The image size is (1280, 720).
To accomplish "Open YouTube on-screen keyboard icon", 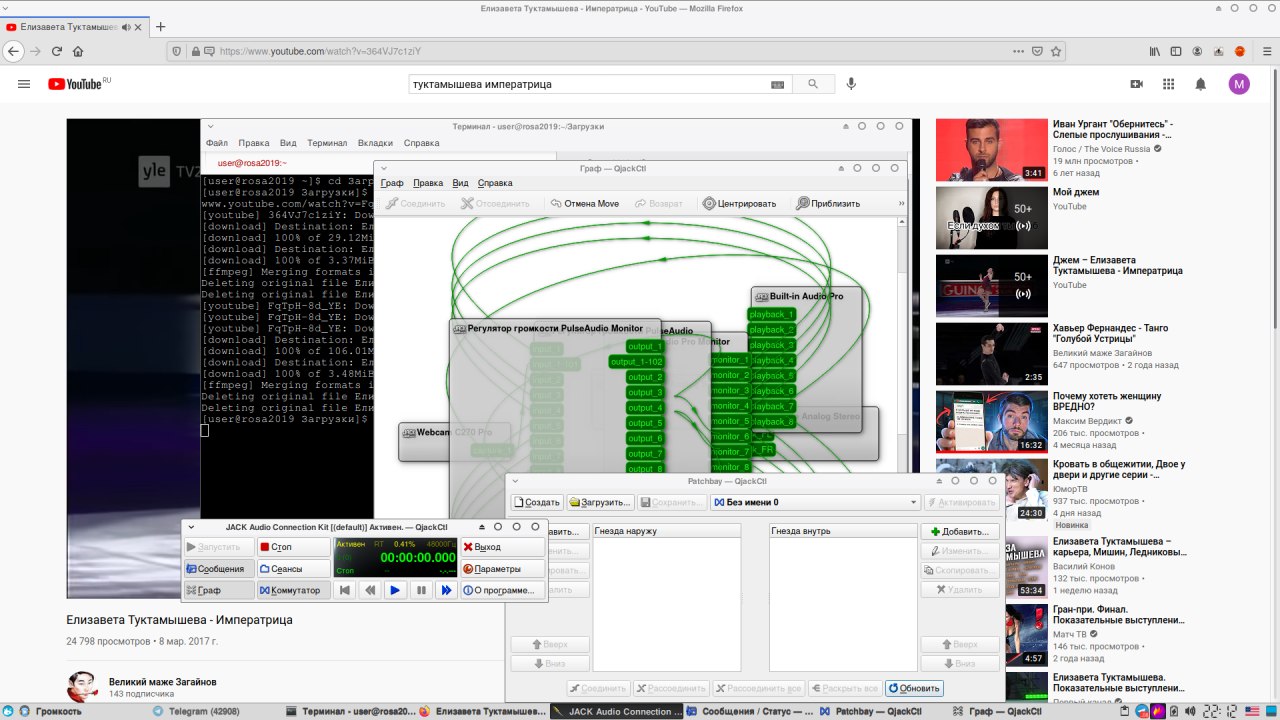I will [x=778, y=85].
